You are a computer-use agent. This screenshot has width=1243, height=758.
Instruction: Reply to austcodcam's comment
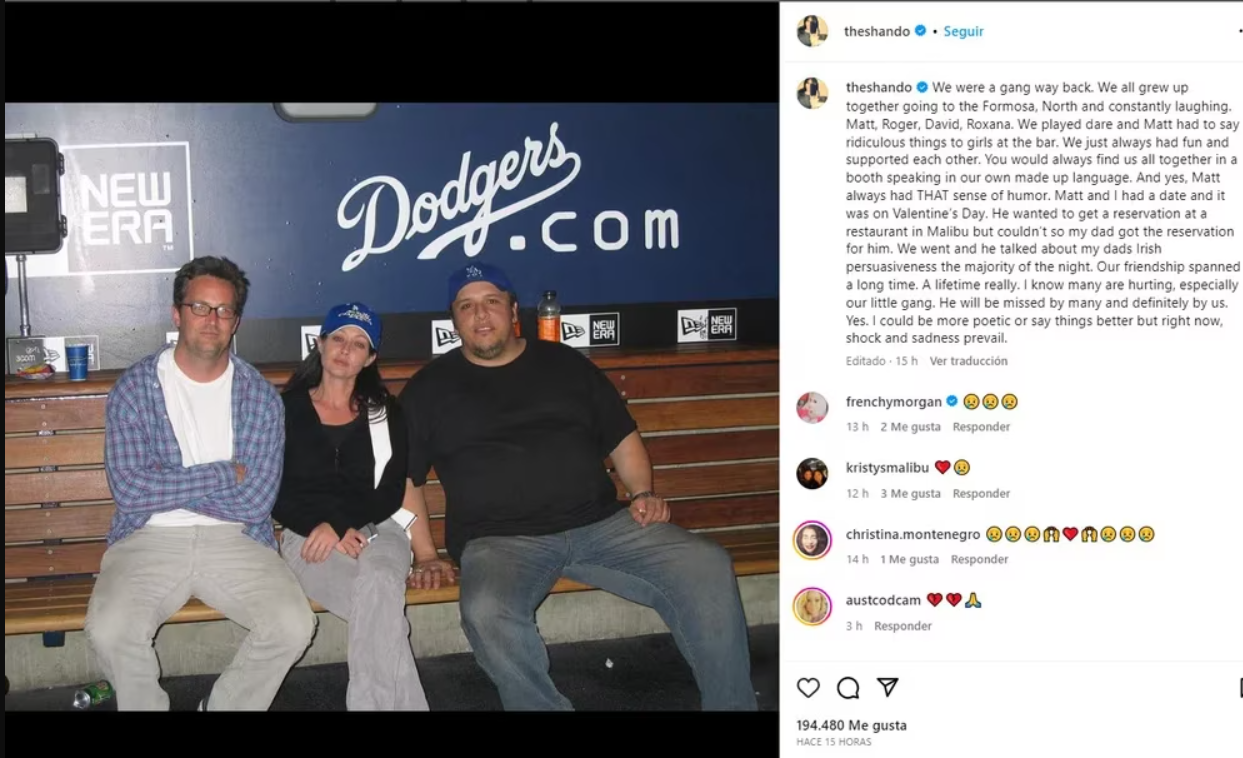point(903,626)
